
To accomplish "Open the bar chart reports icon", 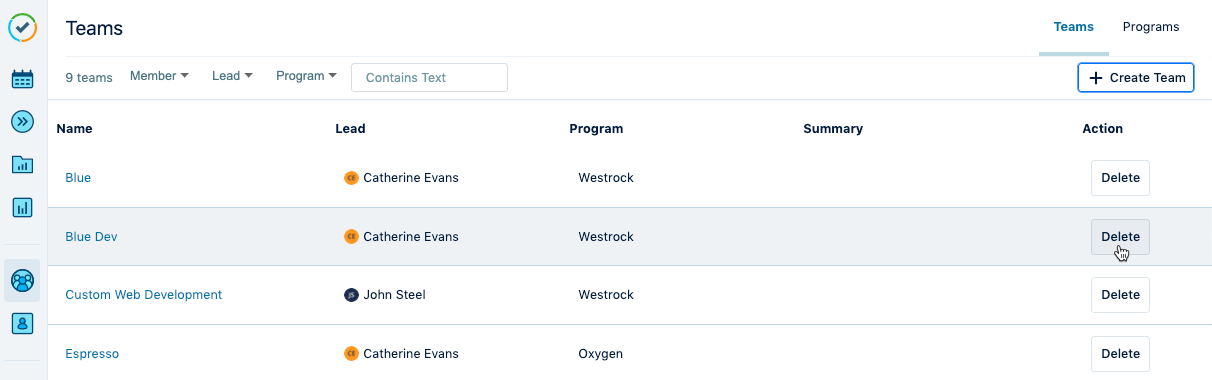I will tap(22, 207).
